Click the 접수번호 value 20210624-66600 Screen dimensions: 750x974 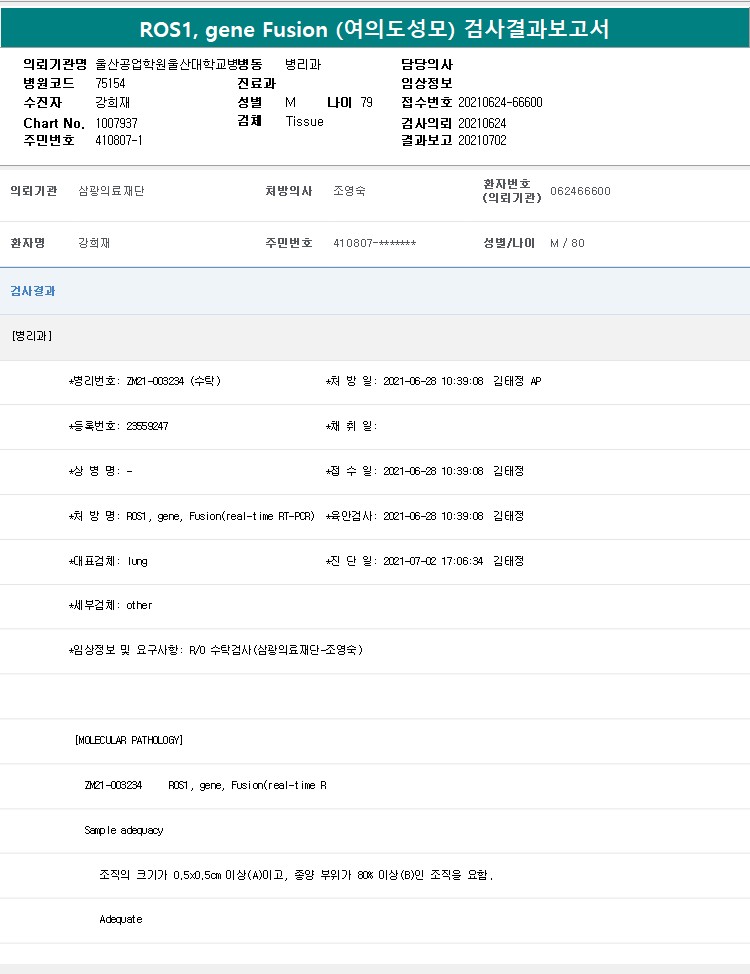[500, 102]
